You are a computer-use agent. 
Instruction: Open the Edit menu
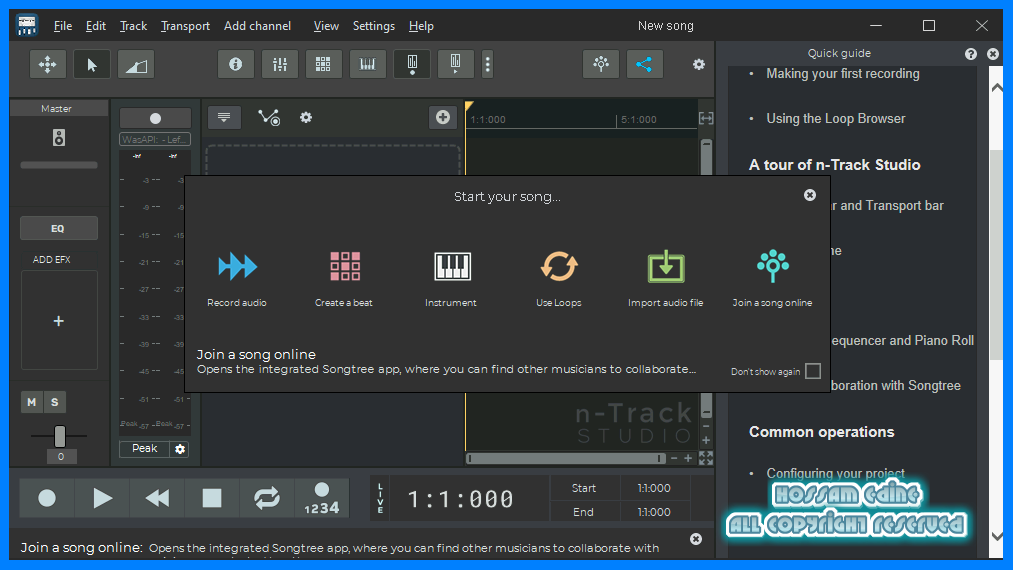tap(96, 26)
